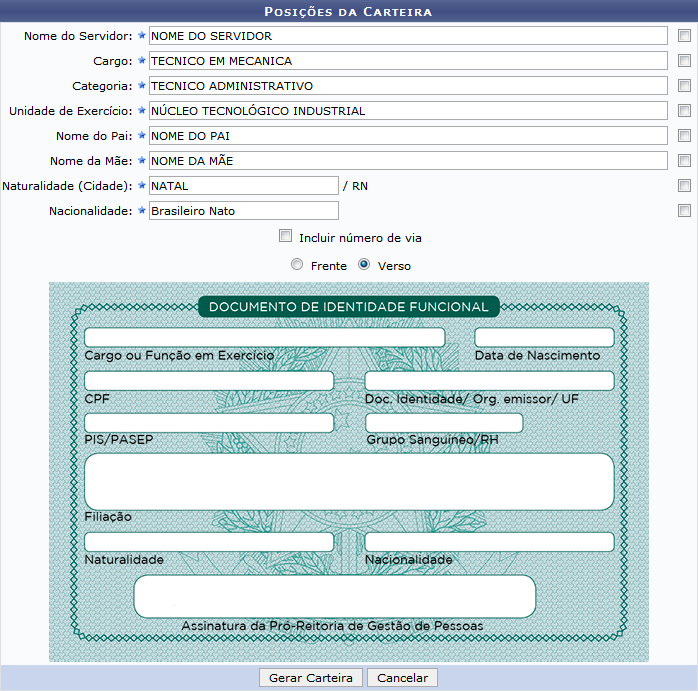Image resolution: width=698 pixels, height=691 pixels.
Task: Select the checkbox beside Nome do Pai
Action: tap(684, 136)
